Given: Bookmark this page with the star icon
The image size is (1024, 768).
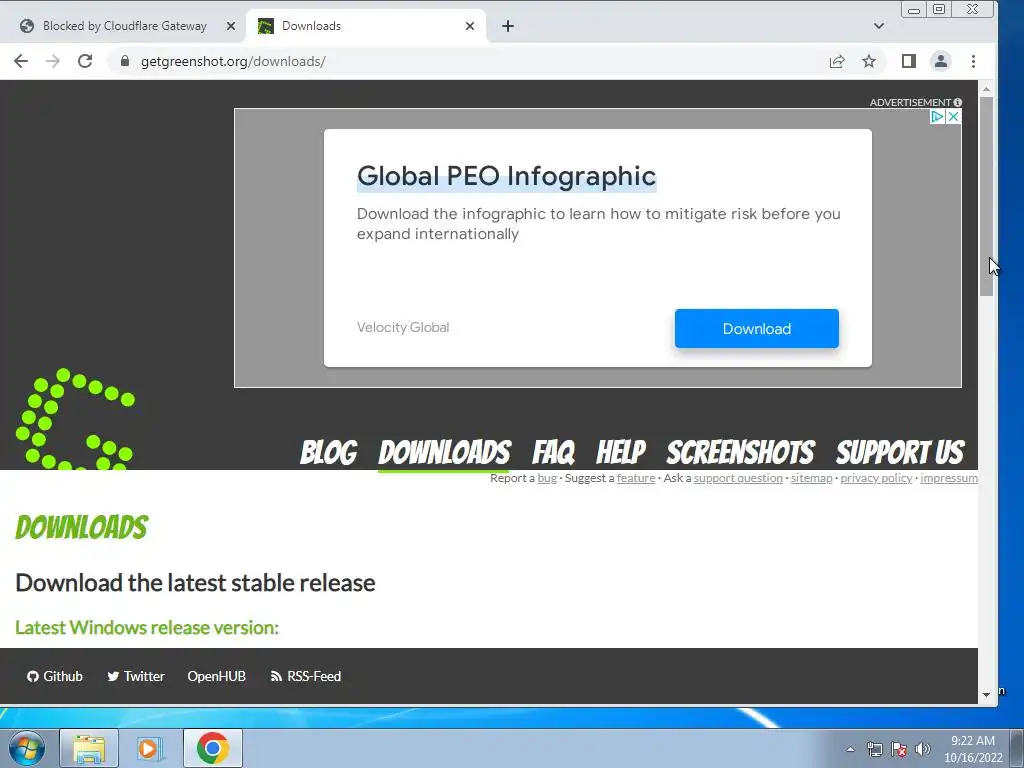Looking at the screenshot, I should (869, 61).
